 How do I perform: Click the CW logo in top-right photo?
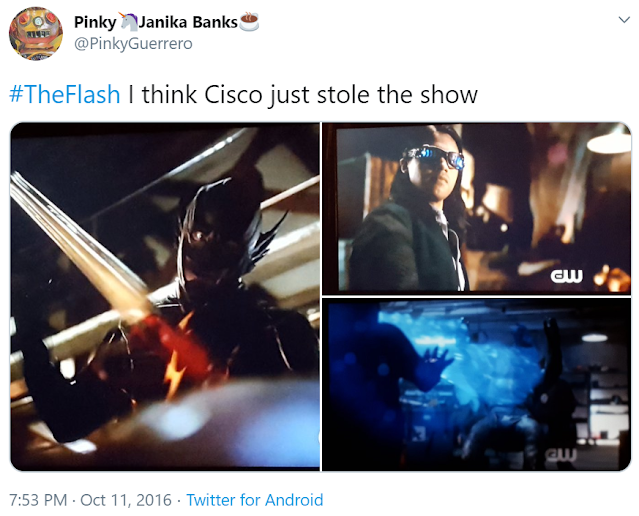566,276
